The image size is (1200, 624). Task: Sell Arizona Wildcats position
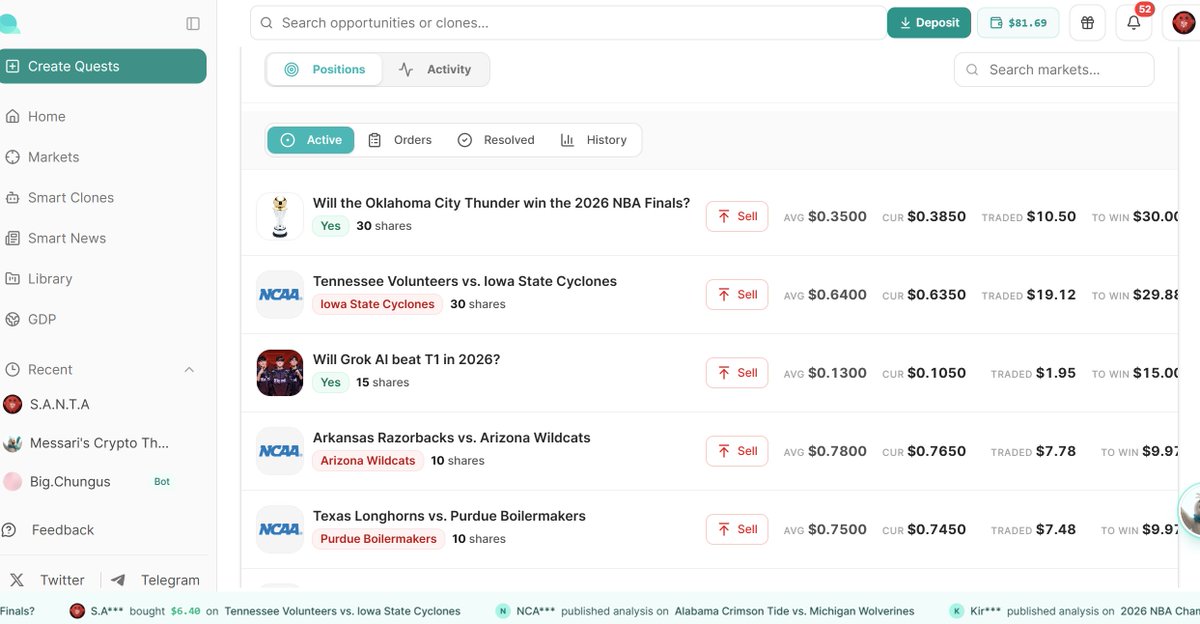[x=737, y=451]
